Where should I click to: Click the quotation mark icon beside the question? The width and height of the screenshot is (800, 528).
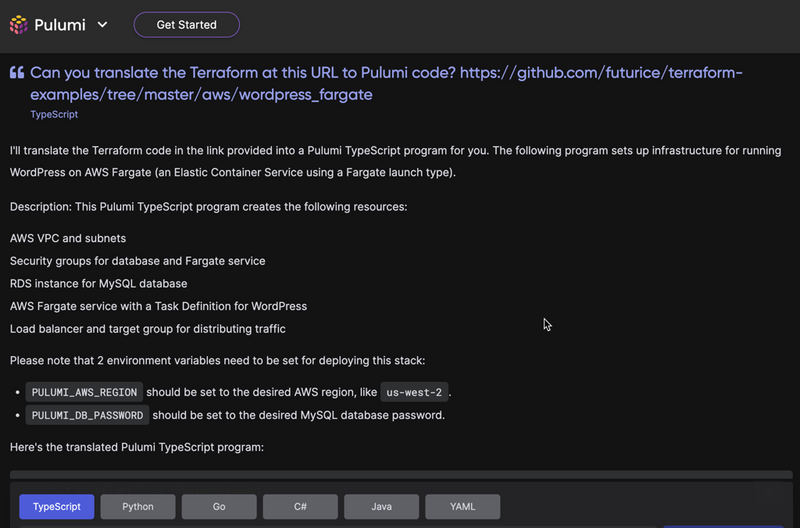(x=17, y=72)
